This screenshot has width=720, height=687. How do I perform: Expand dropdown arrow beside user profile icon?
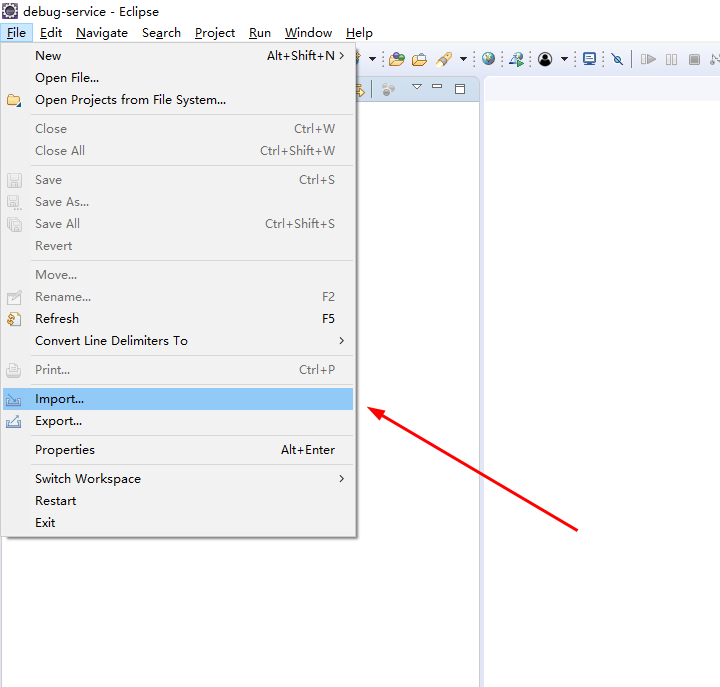564,59
